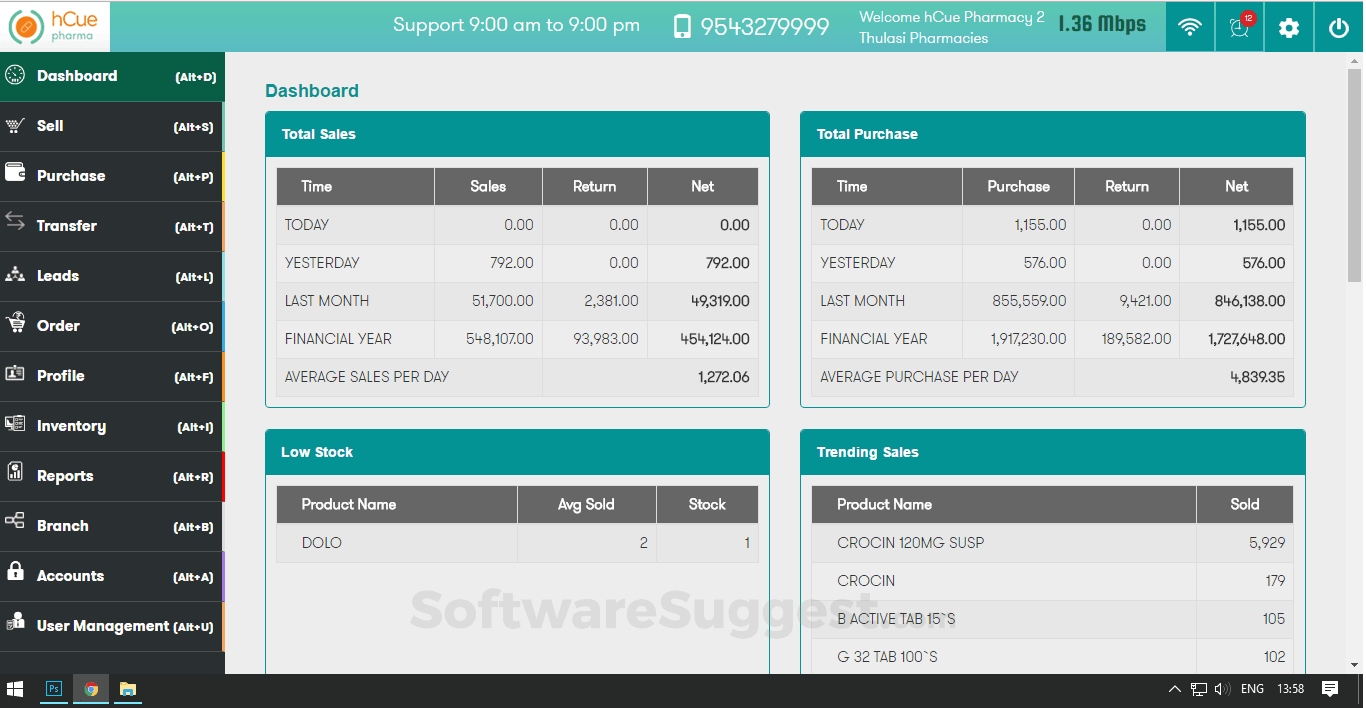Select the Inventory sidebar icon
The image size is (1366, 708).
point(14,426)
